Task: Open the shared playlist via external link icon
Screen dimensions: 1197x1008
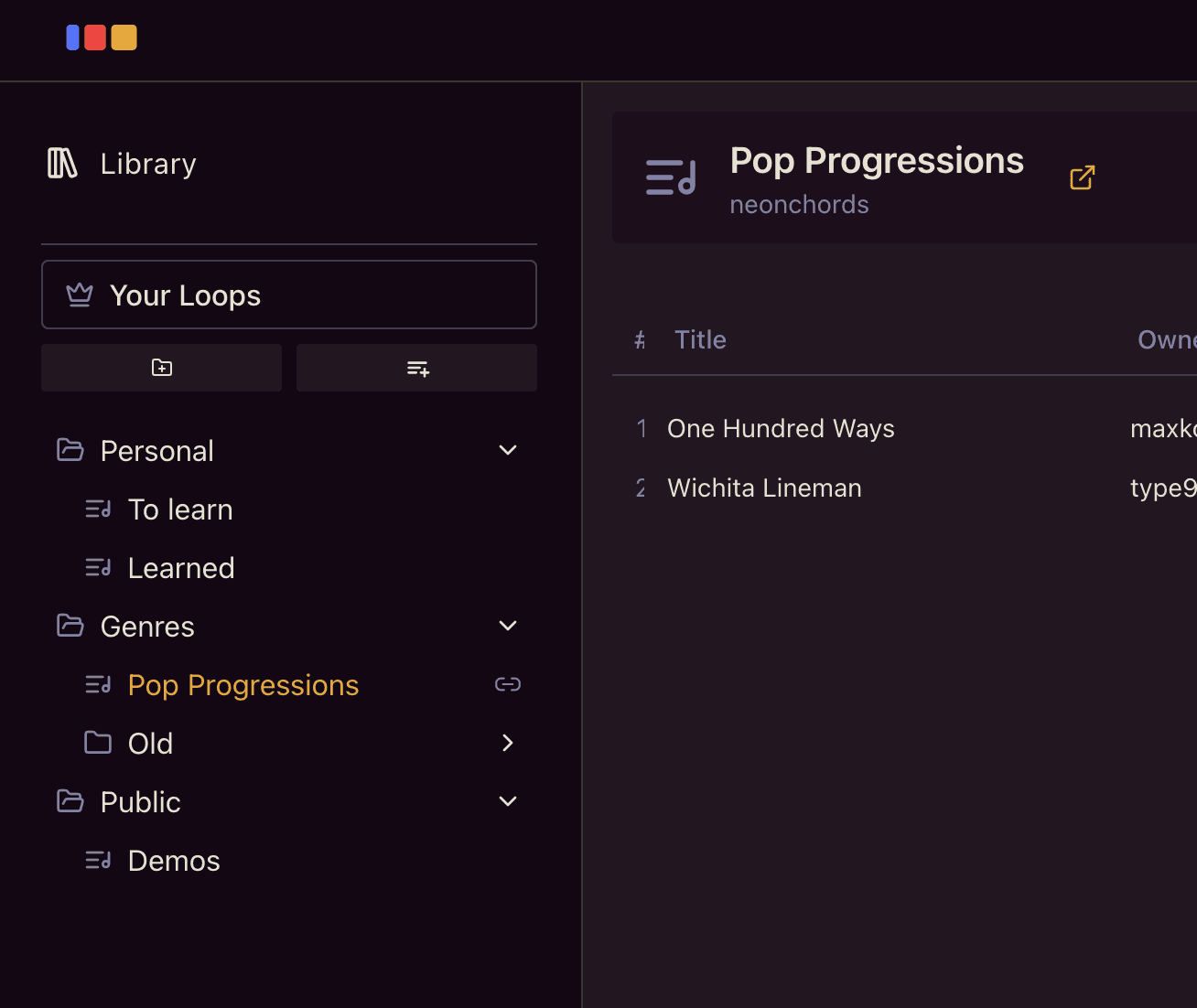Action: pos(1082,177)
